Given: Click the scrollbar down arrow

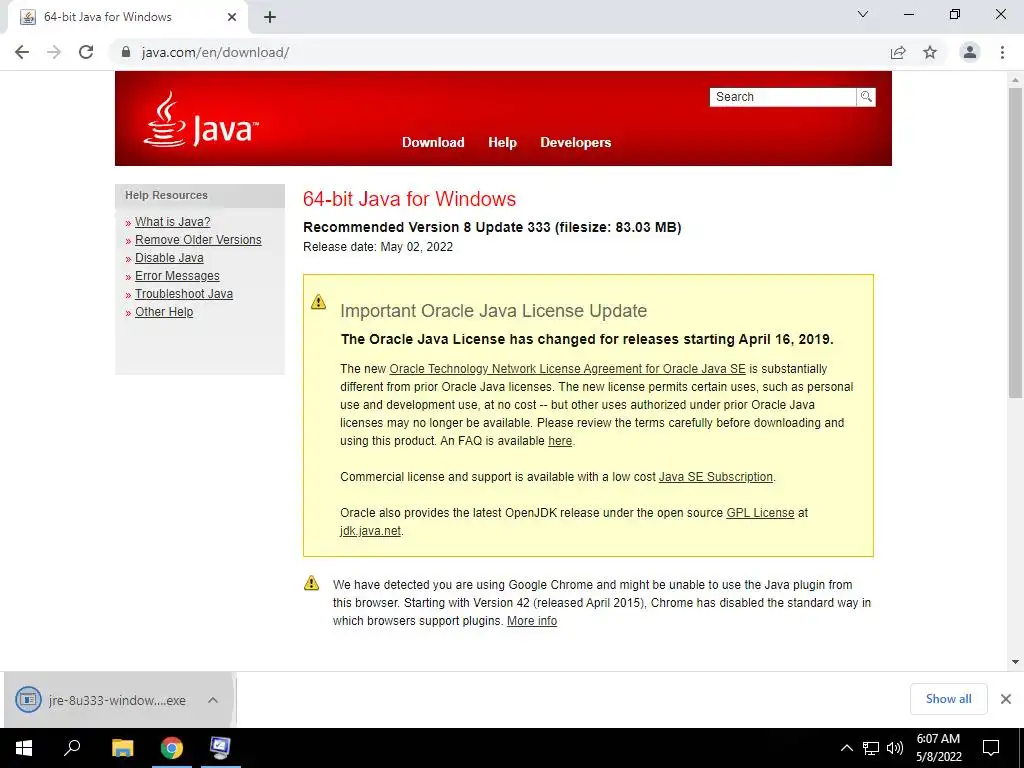Looking at the screenshot, I should coord(1015,662).
